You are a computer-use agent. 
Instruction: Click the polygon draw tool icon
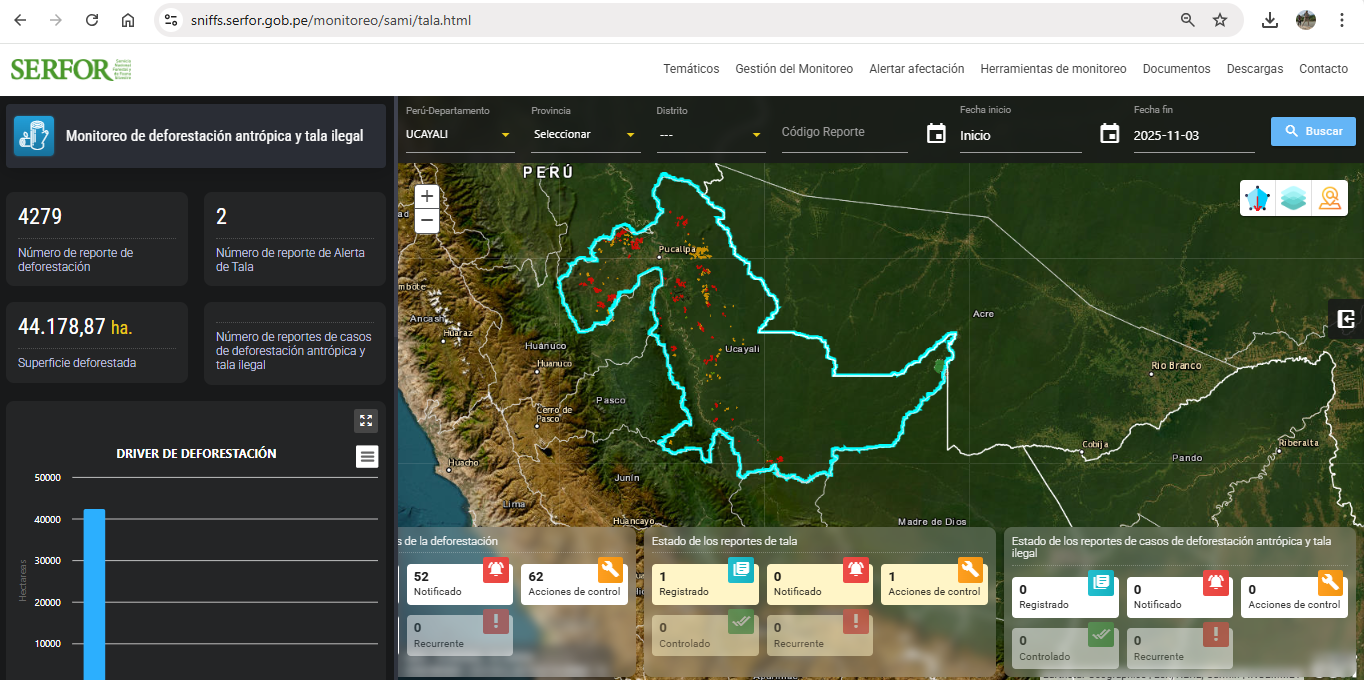coord(1257,198)
